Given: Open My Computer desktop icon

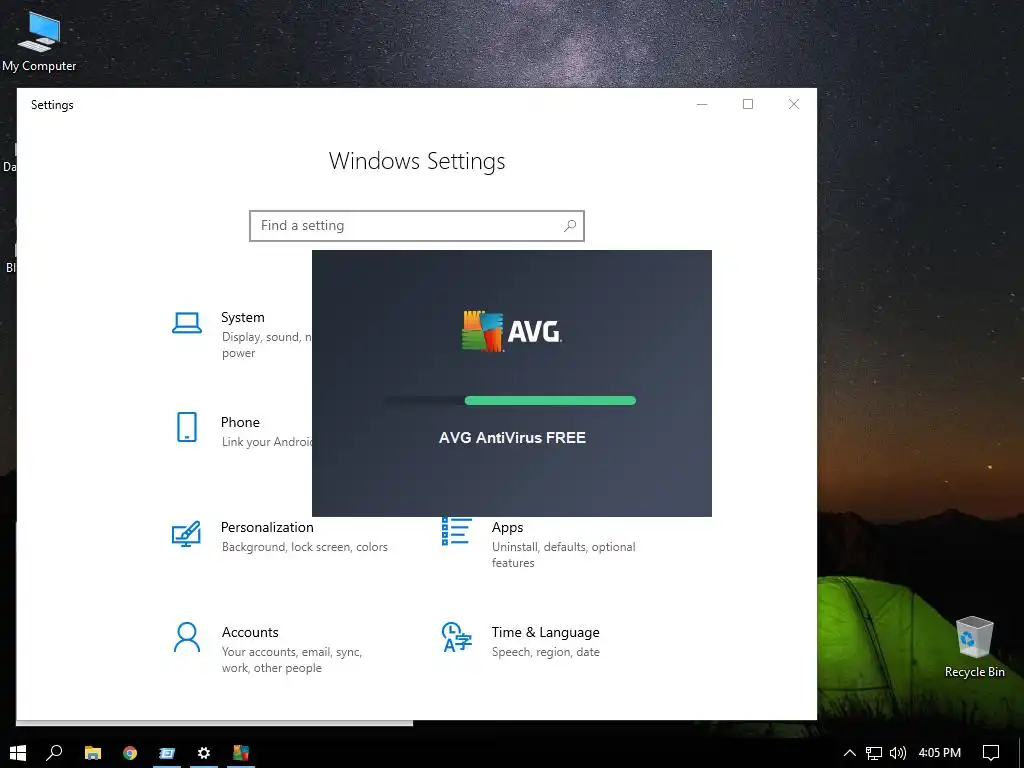Looking at the screenshot, I should point(39,41).
